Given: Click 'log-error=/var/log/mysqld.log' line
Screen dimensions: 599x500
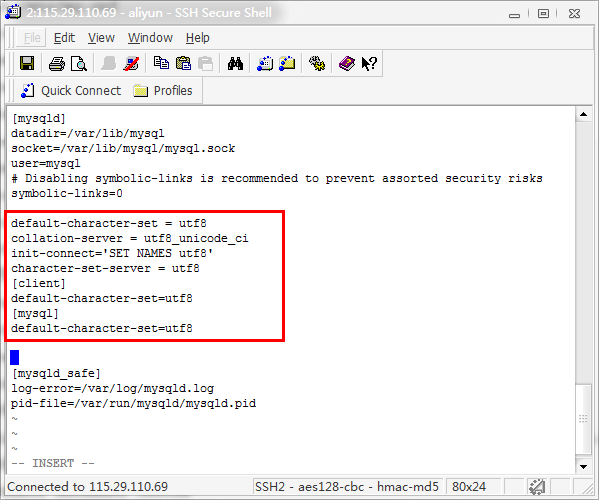Looking at the screenshot, I should tap(113, 388).
